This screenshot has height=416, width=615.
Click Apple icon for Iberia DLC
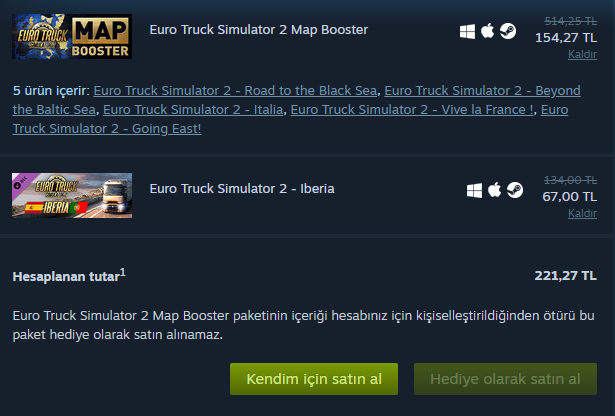pyautogui.click(x=495, y=190)
